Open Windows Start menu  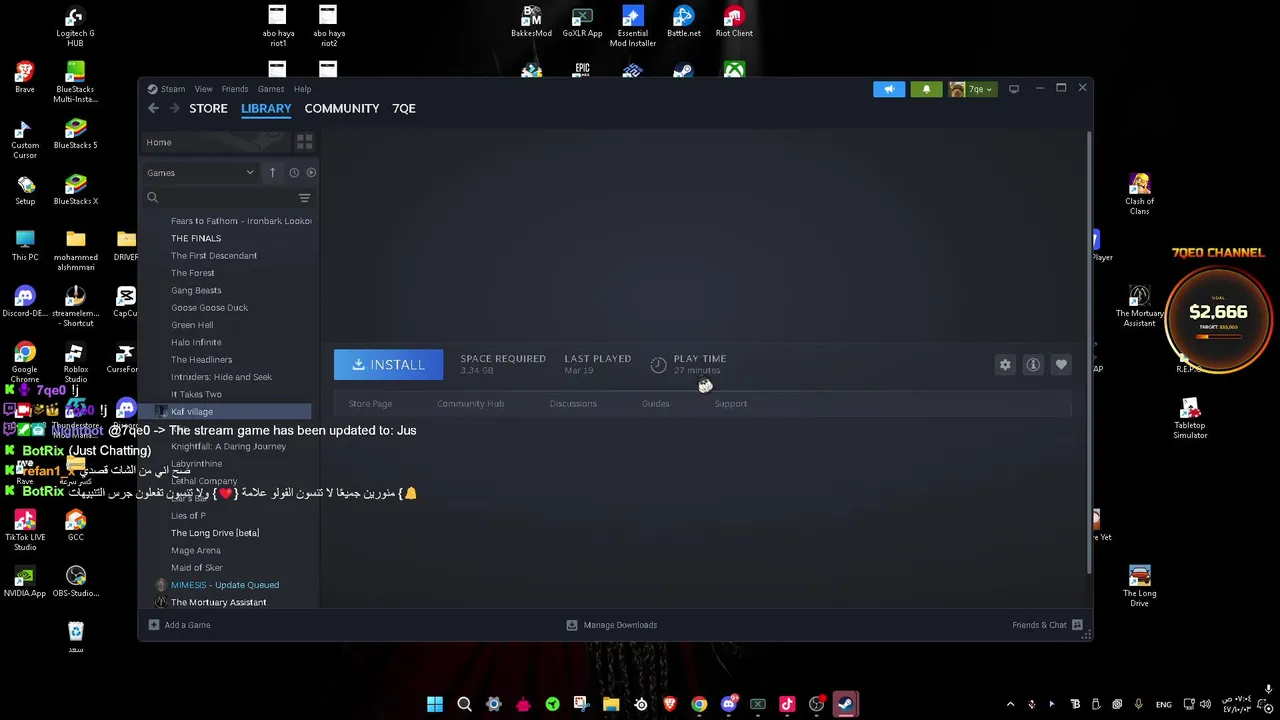[435, 704]
